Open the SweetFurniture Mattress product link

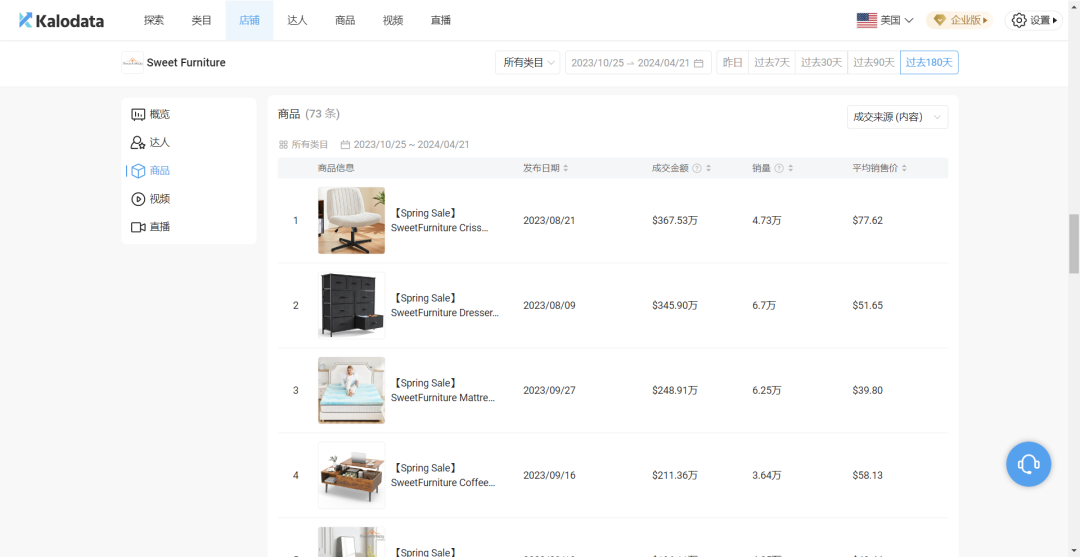click(x=443, y=390)
